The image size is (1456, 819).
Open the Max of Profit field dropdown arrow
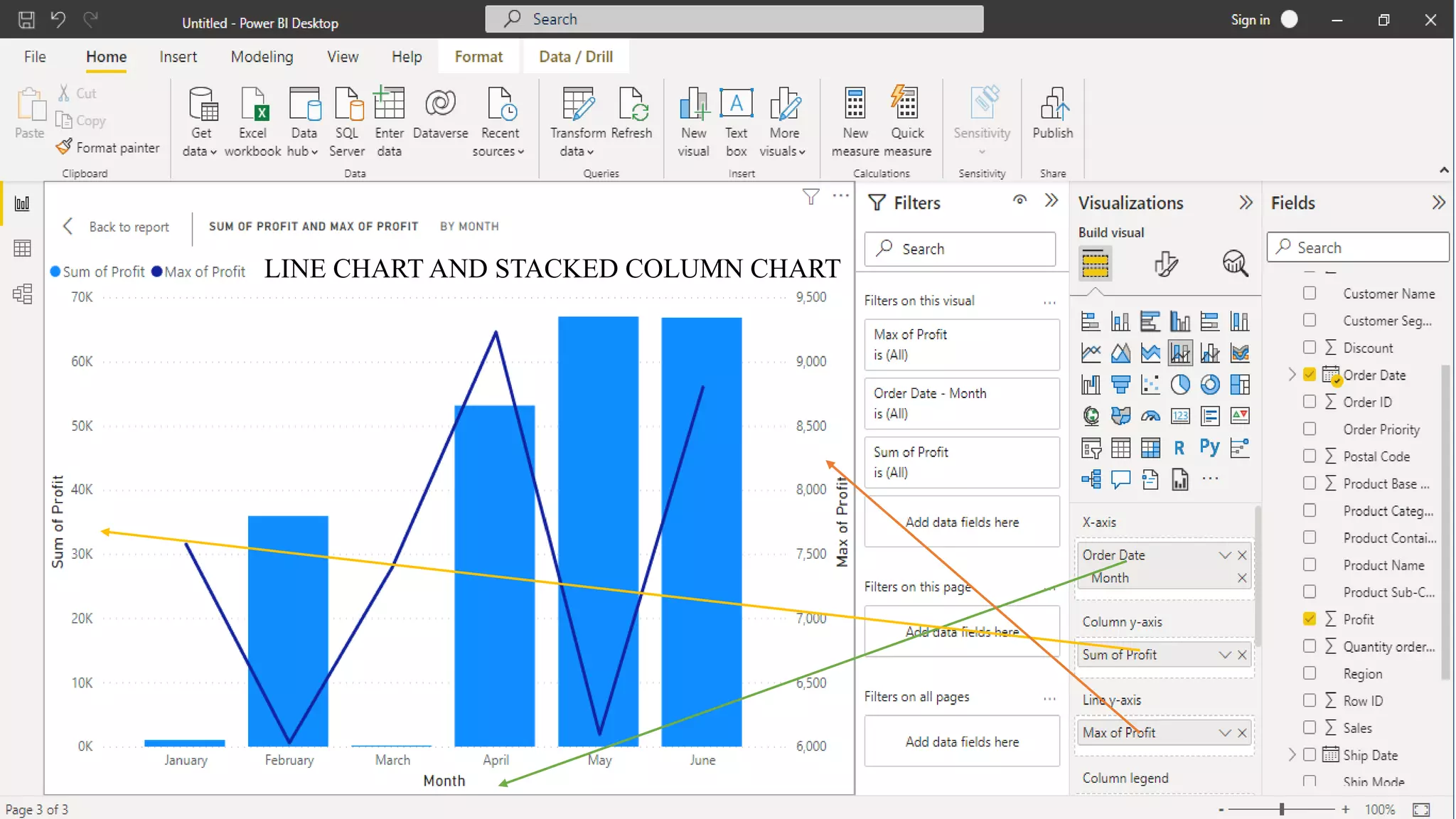coord(1224,733)
